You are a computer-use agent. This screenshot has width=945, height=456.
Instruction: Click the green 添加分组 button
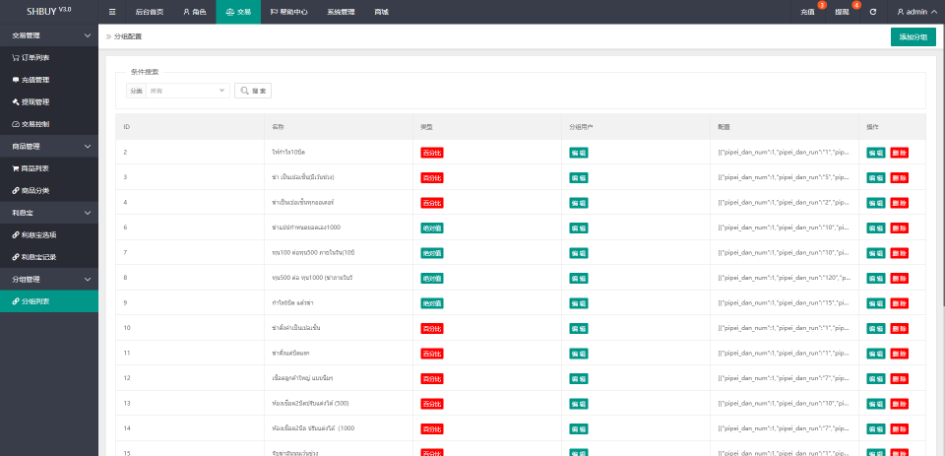[913, 37]
